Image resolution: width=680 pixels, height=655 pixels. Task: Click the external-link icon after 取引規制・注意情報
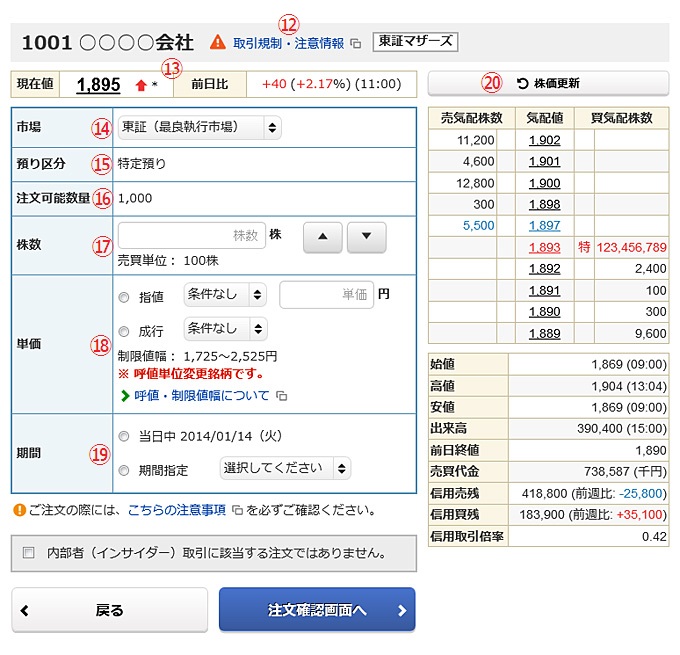[x=356, y=44]
